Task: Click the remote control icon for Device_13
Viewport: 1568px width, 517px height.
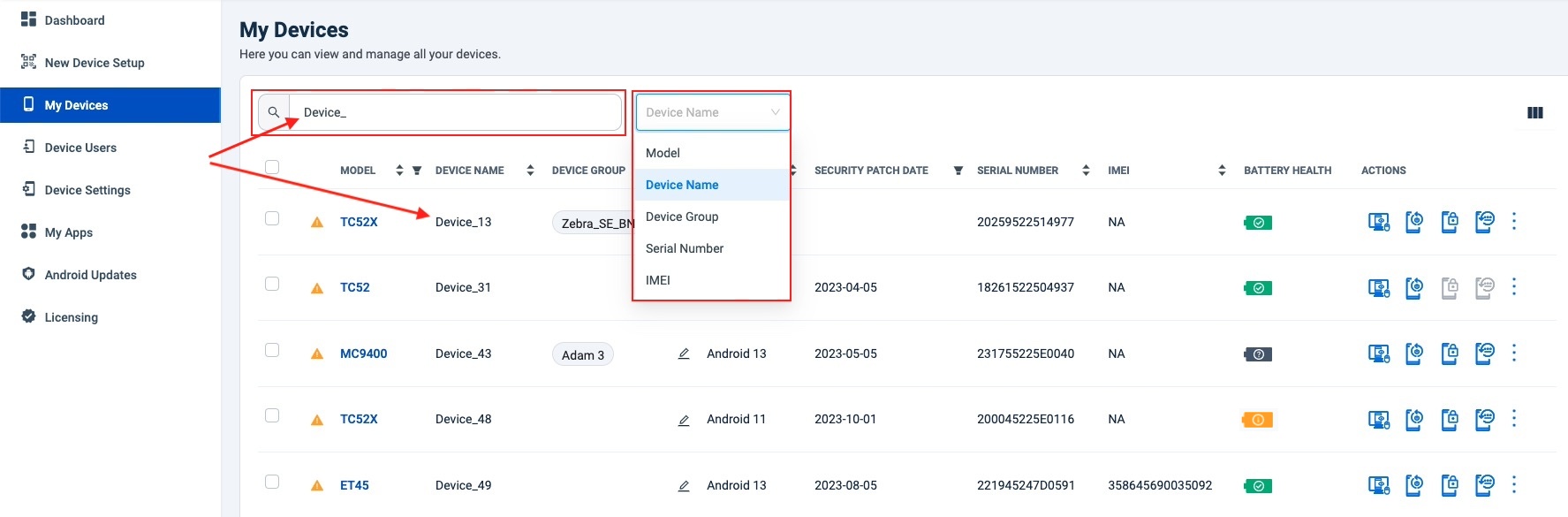Action: [1378, 222]
